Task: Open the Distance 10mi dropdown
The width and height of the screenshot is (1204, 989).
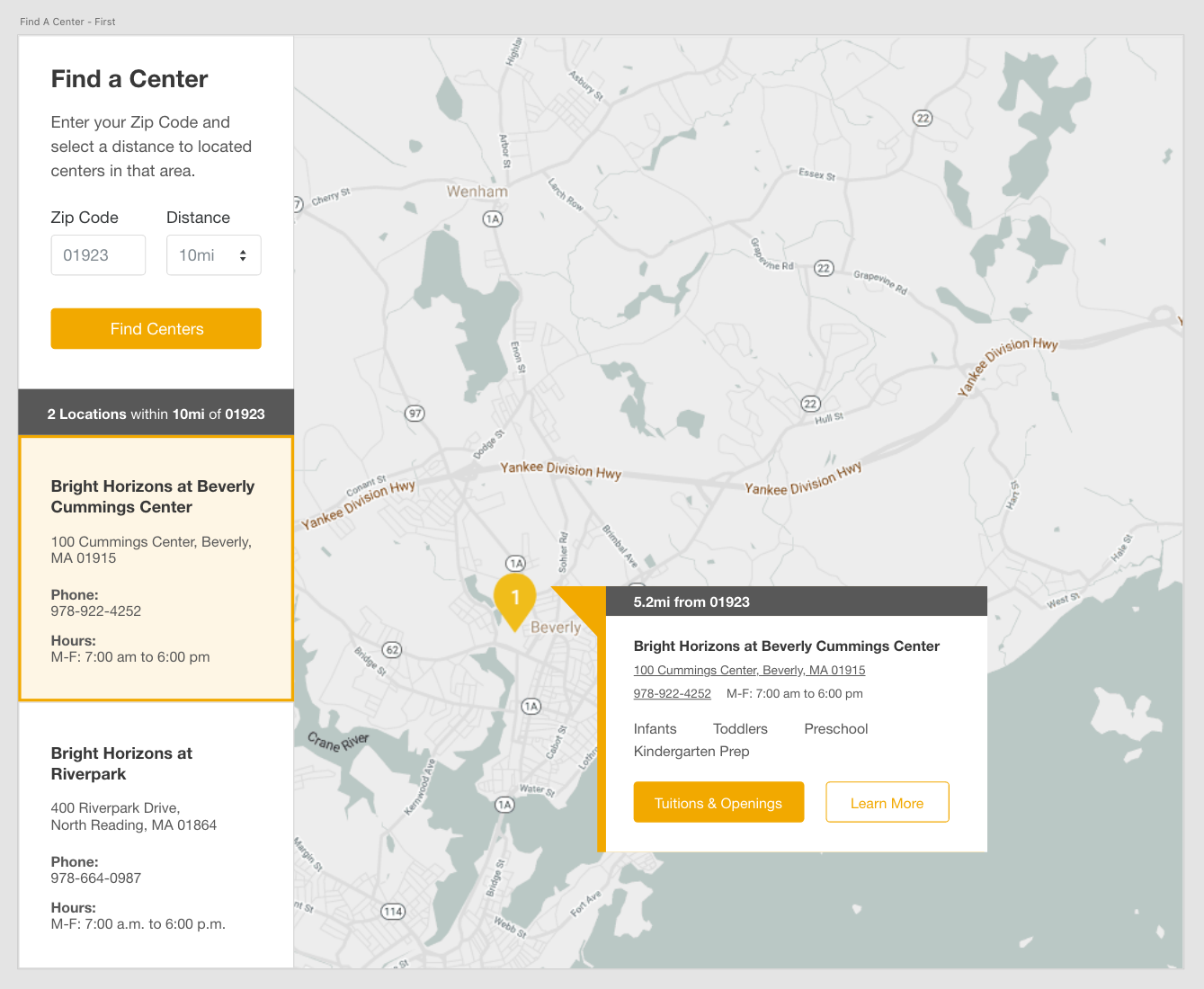Action: point(214,255)
